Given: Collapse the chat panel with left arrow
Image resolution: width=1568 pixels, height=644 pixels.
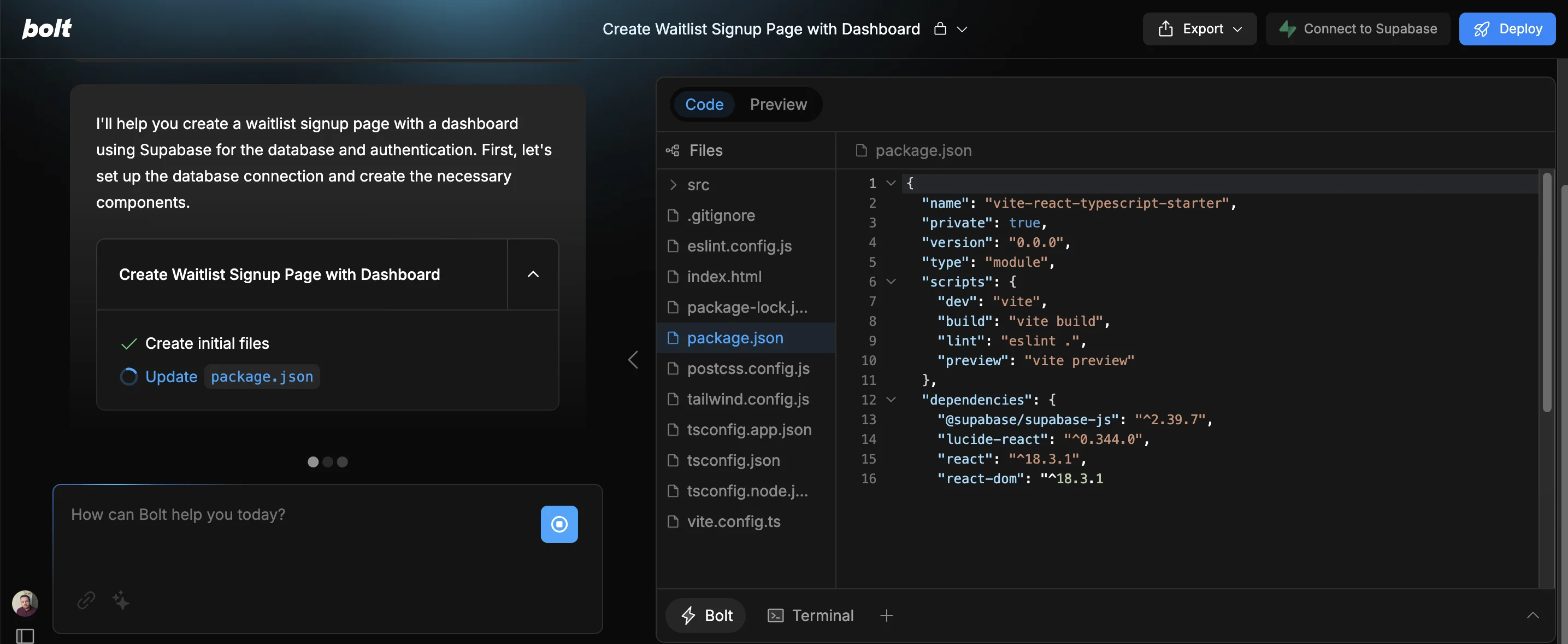Looking at the screenshot, I should tap(633, 360).
